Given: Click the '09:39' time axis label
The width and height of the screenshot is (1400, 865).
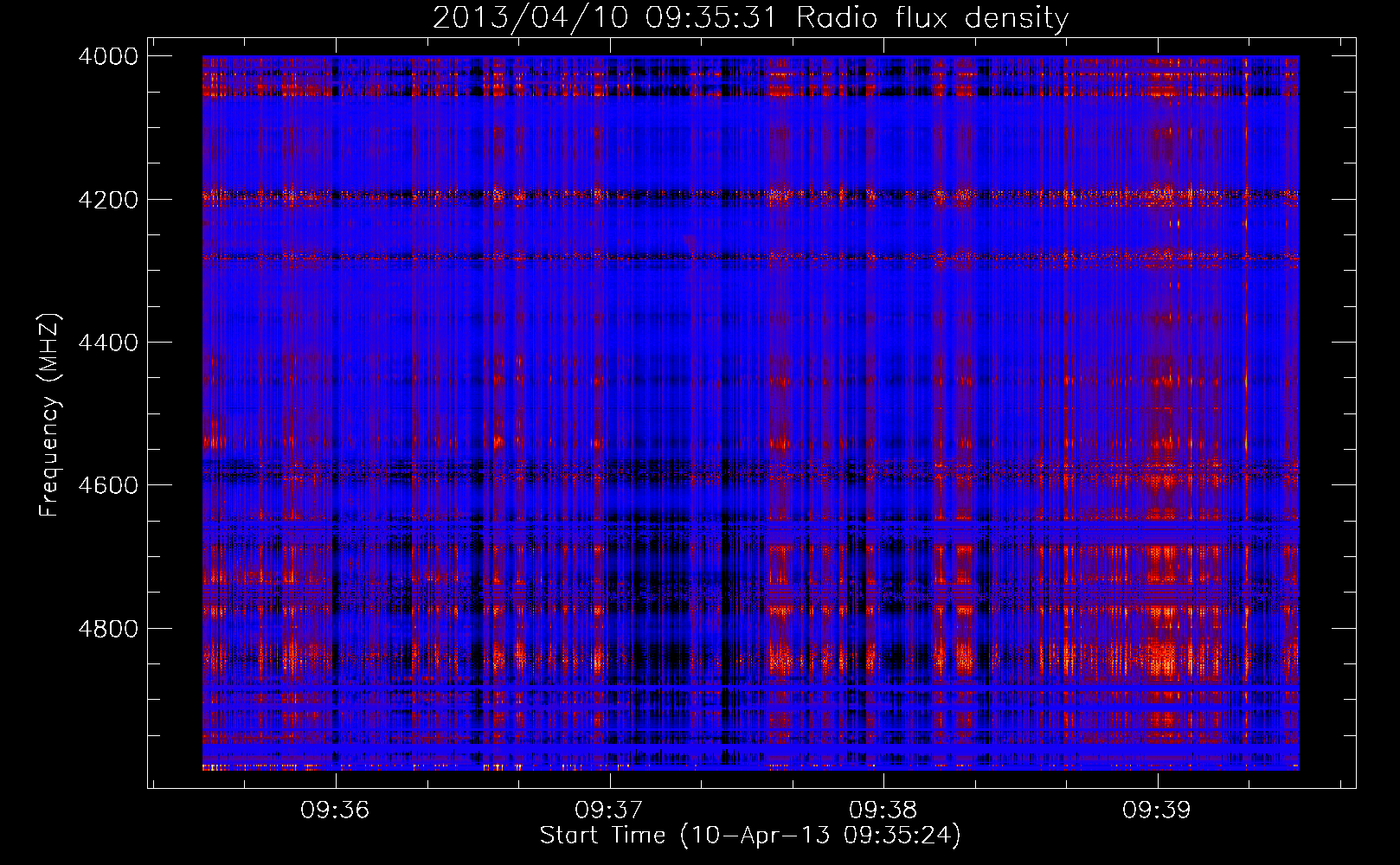Looking at the screenshot, I should pos(1157,810).
